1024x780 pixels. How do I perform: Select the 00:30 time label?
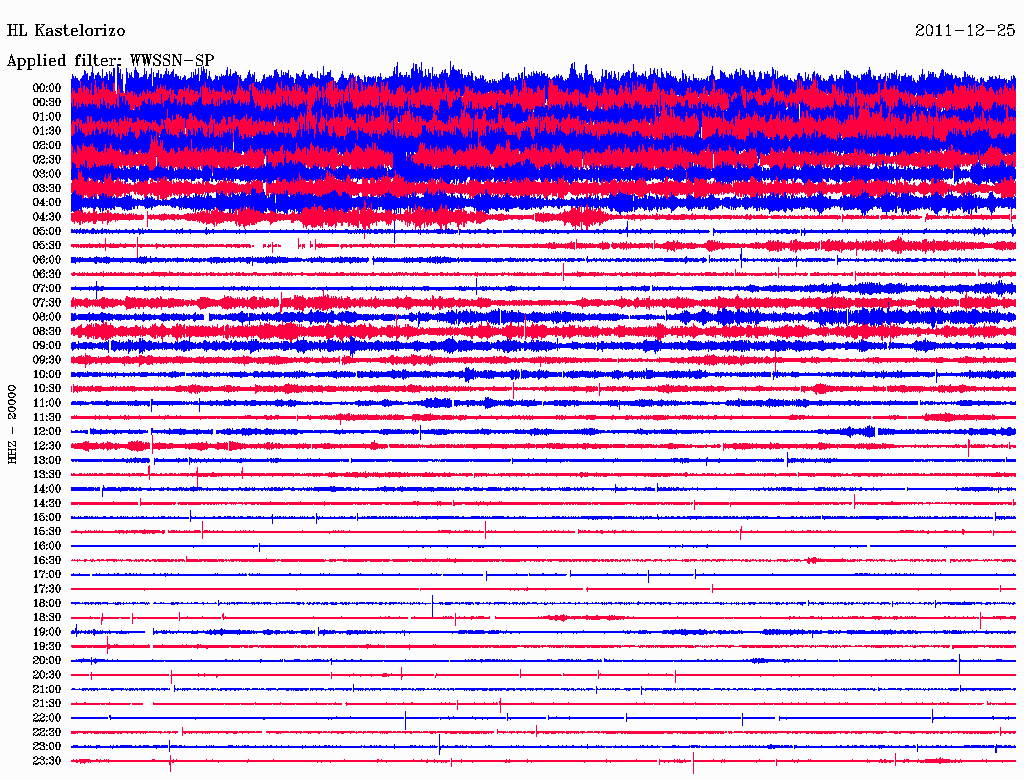click(47, 102)
